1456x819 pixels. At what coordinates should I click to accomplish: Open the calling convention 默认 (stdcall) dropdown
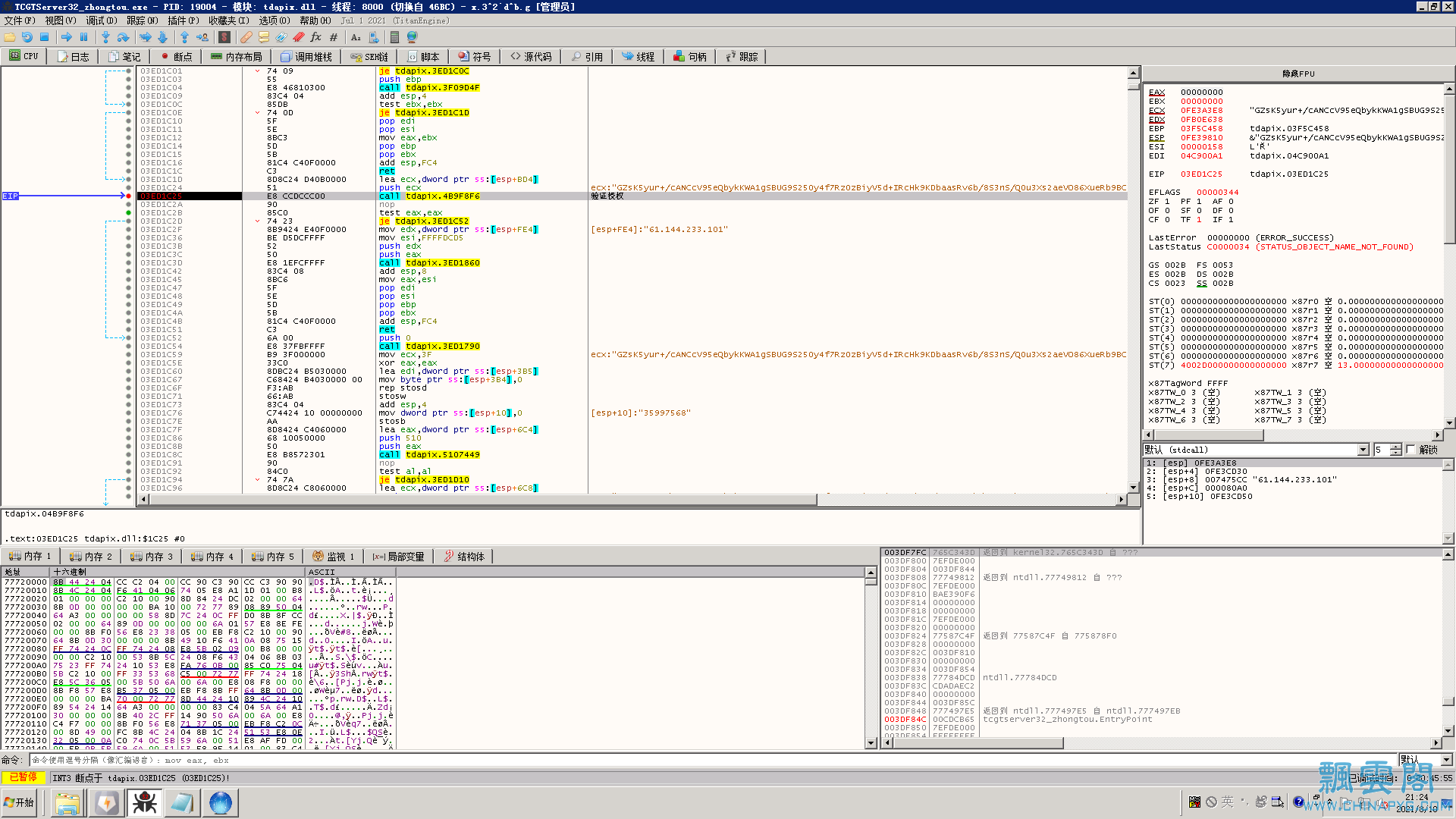coord(1363,450)
